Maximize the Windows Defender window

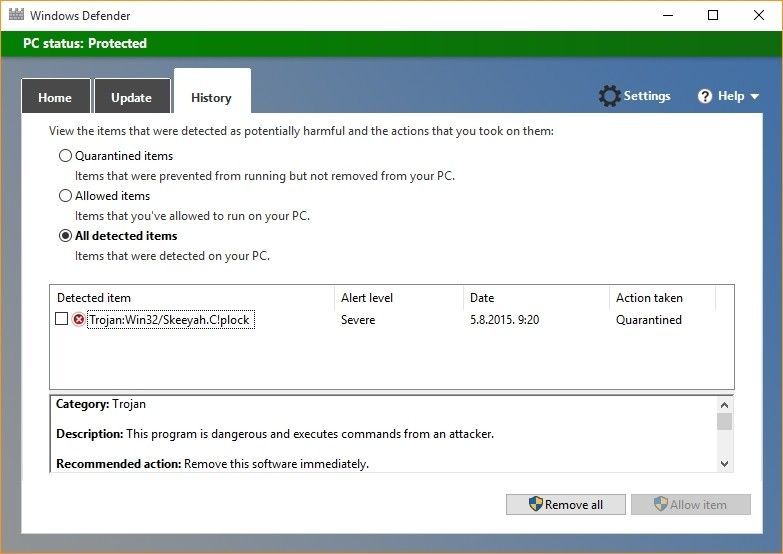pyautogui.click(x=713, y=15)
